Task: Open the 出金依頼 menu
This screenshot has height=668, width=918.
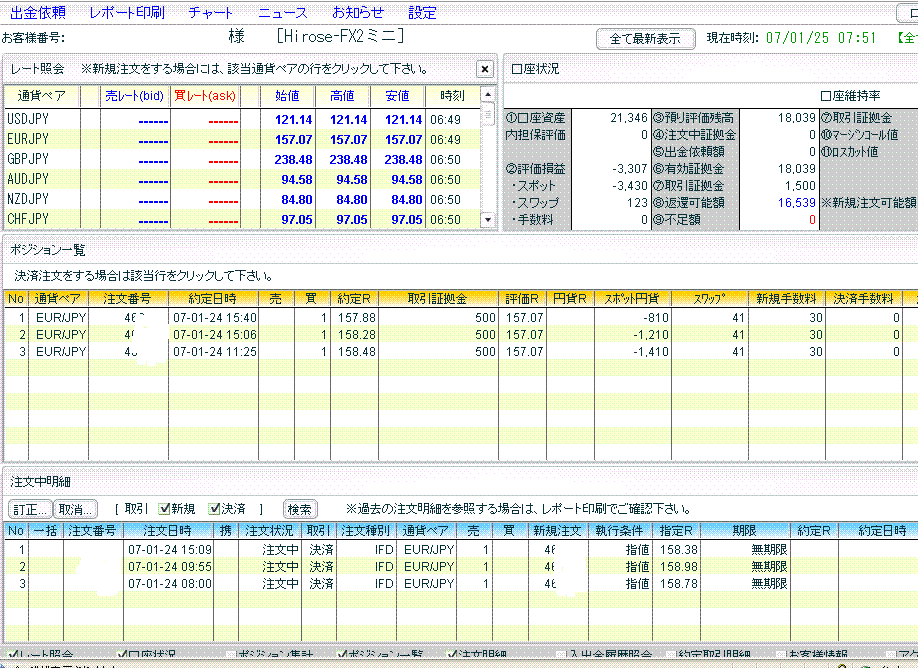Action: (38, 12)
